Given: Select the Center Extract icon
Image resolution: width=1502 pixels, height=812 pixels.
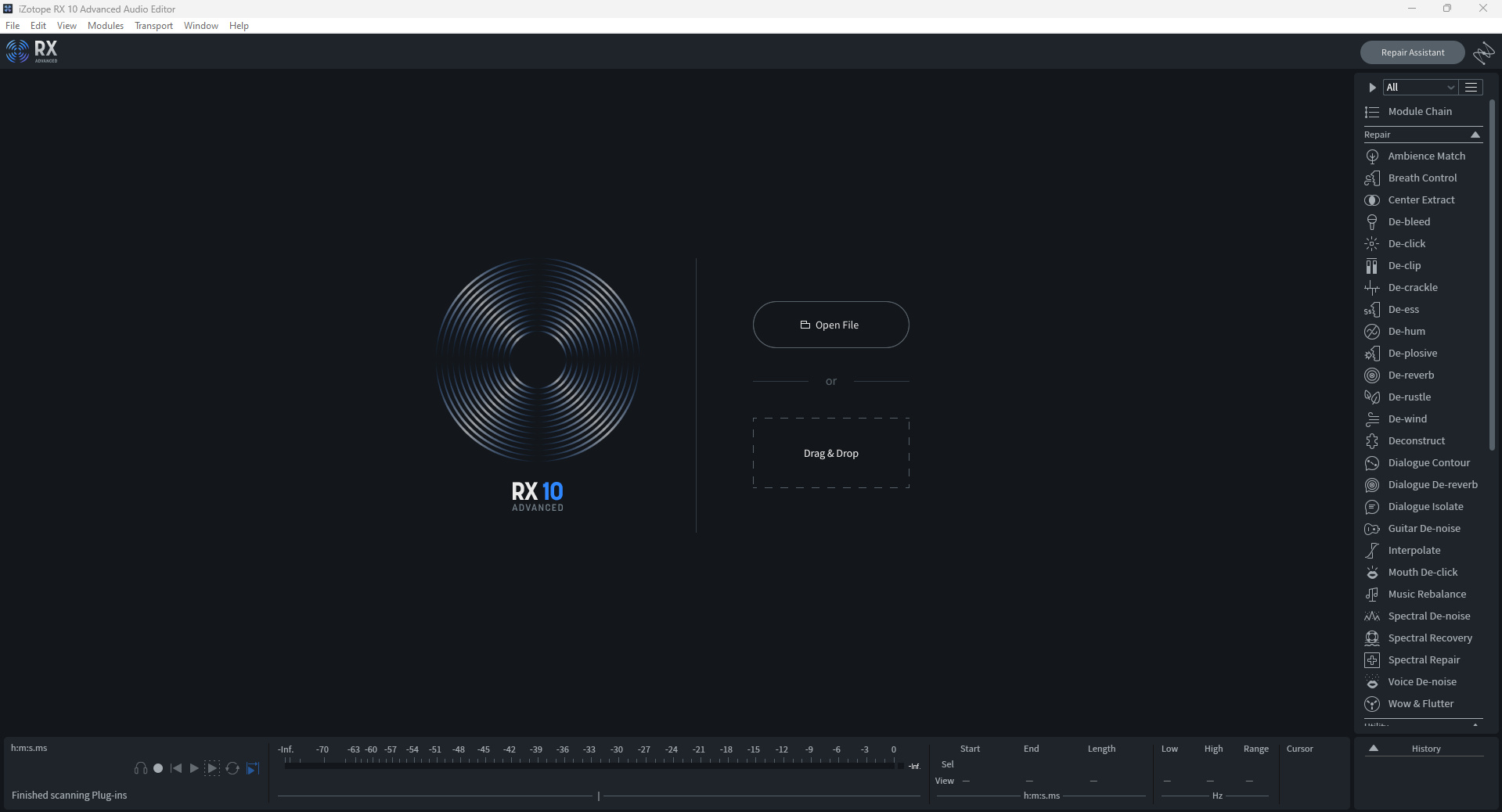Looking at the screenshot, I should tap(1372, 200).
